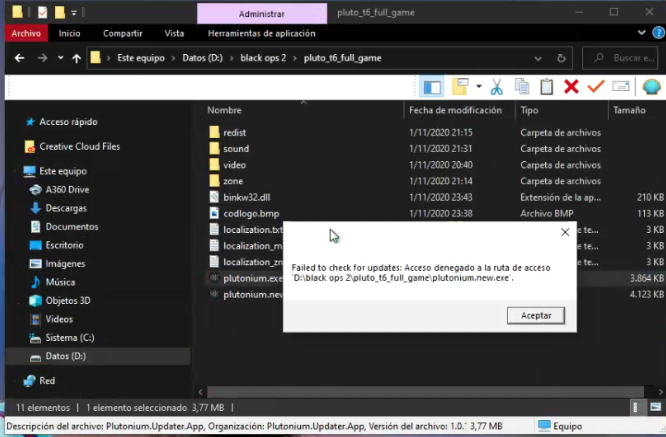Click the shell globe toolbar icon
The image size is (666, 437).
point(652,87)
